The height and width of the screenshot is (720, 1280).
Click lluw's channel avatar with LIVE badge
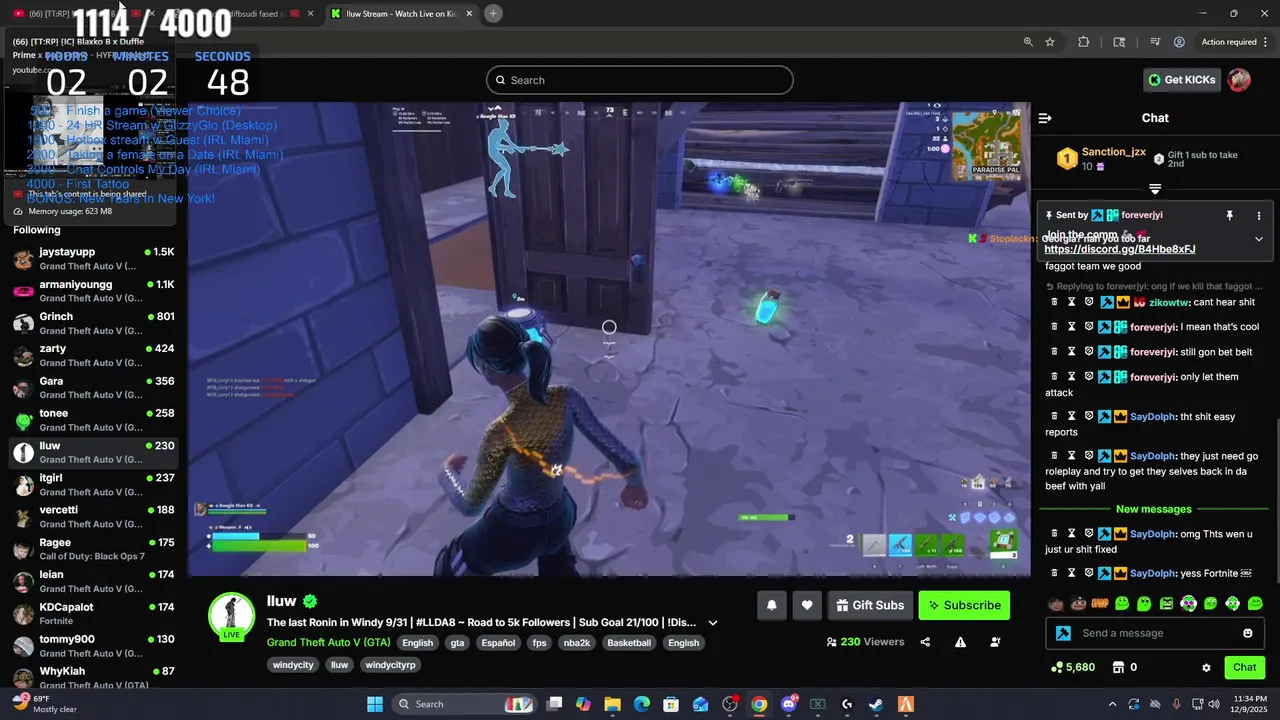pos(232,616)
